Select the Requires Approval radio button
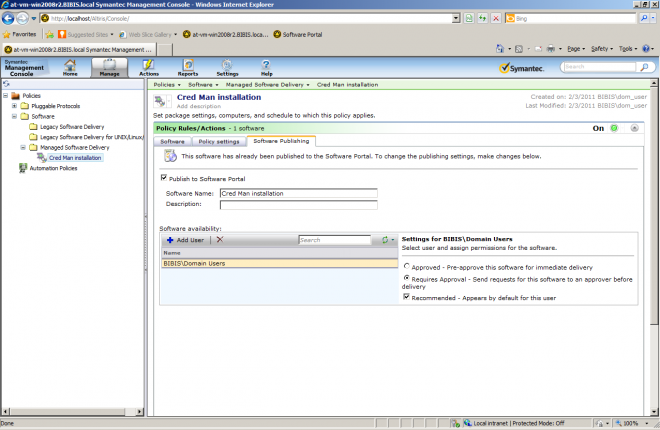Viewport: 660px width, 430px height. coord(407,278)
